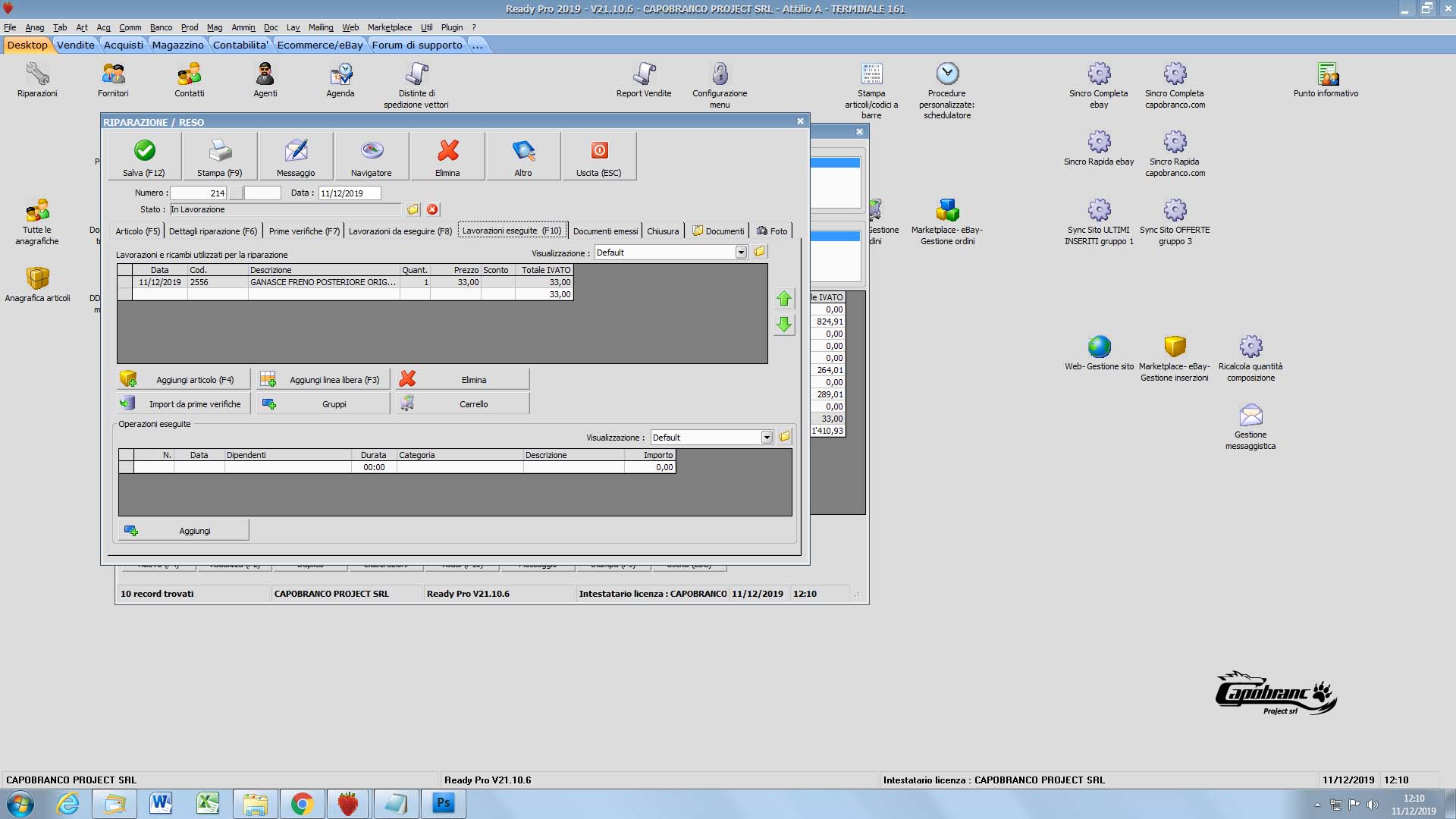Click Salva (F12) in repair dialog

144,156
